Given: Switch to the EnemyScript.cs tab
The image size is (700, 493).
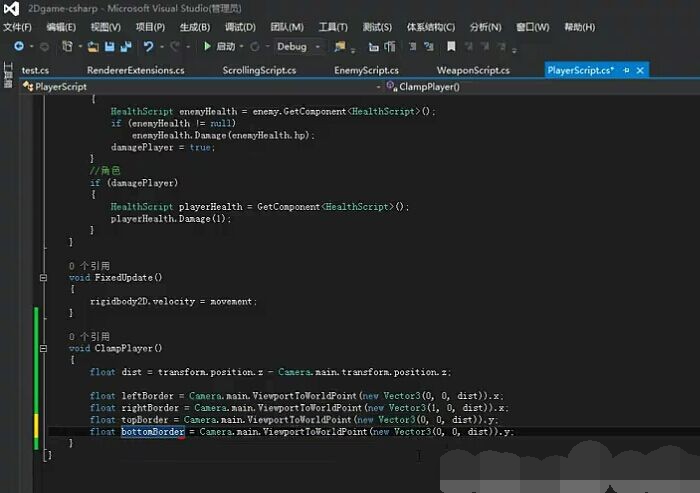Looking at the screenshot, I should click(x=366, y=70).
